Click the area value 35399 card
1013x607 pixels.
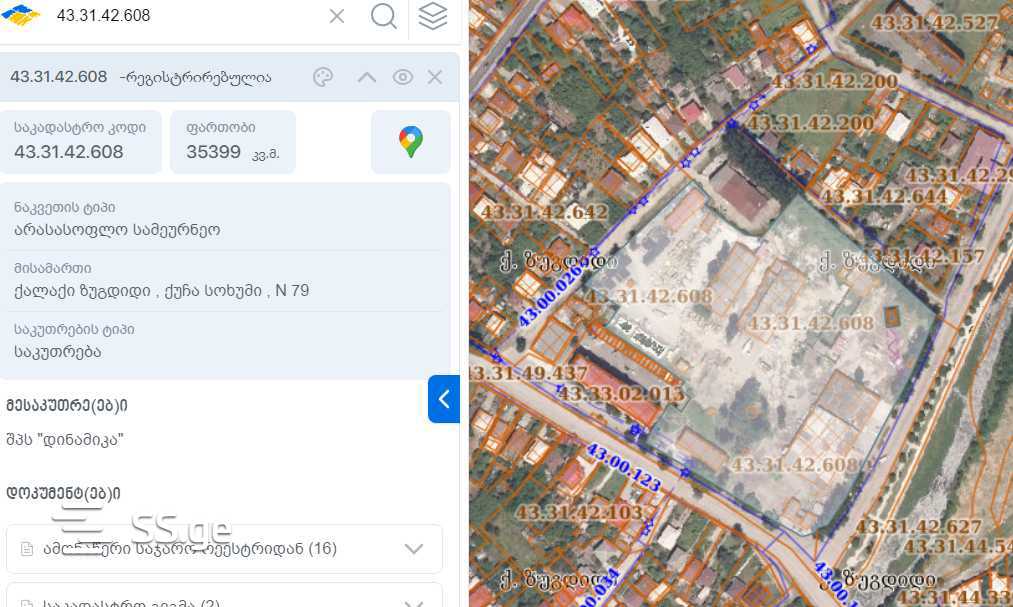[x=233, y=142]
